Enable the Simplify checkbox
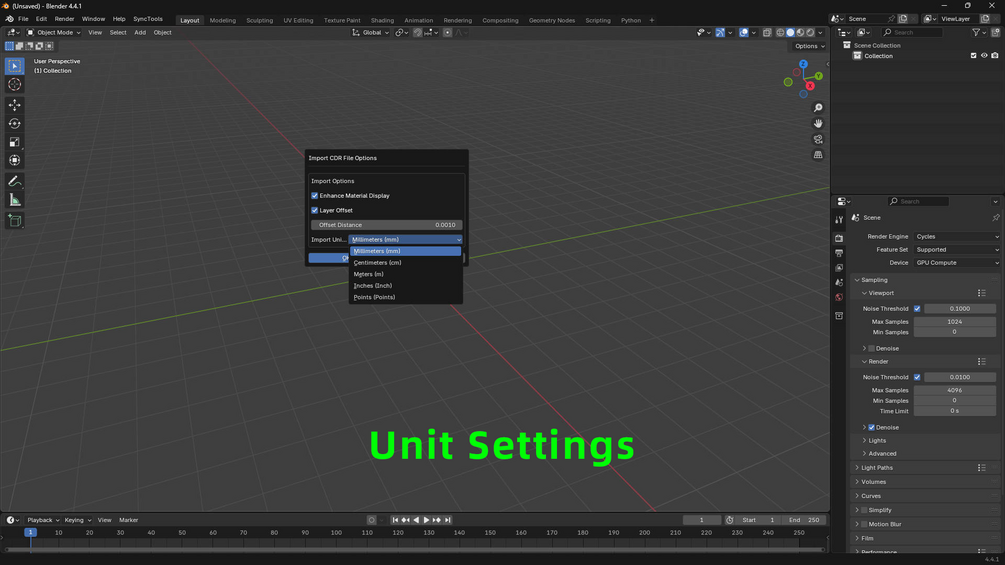The height and width of the screenshot is (565, 1005). point(864,510)
